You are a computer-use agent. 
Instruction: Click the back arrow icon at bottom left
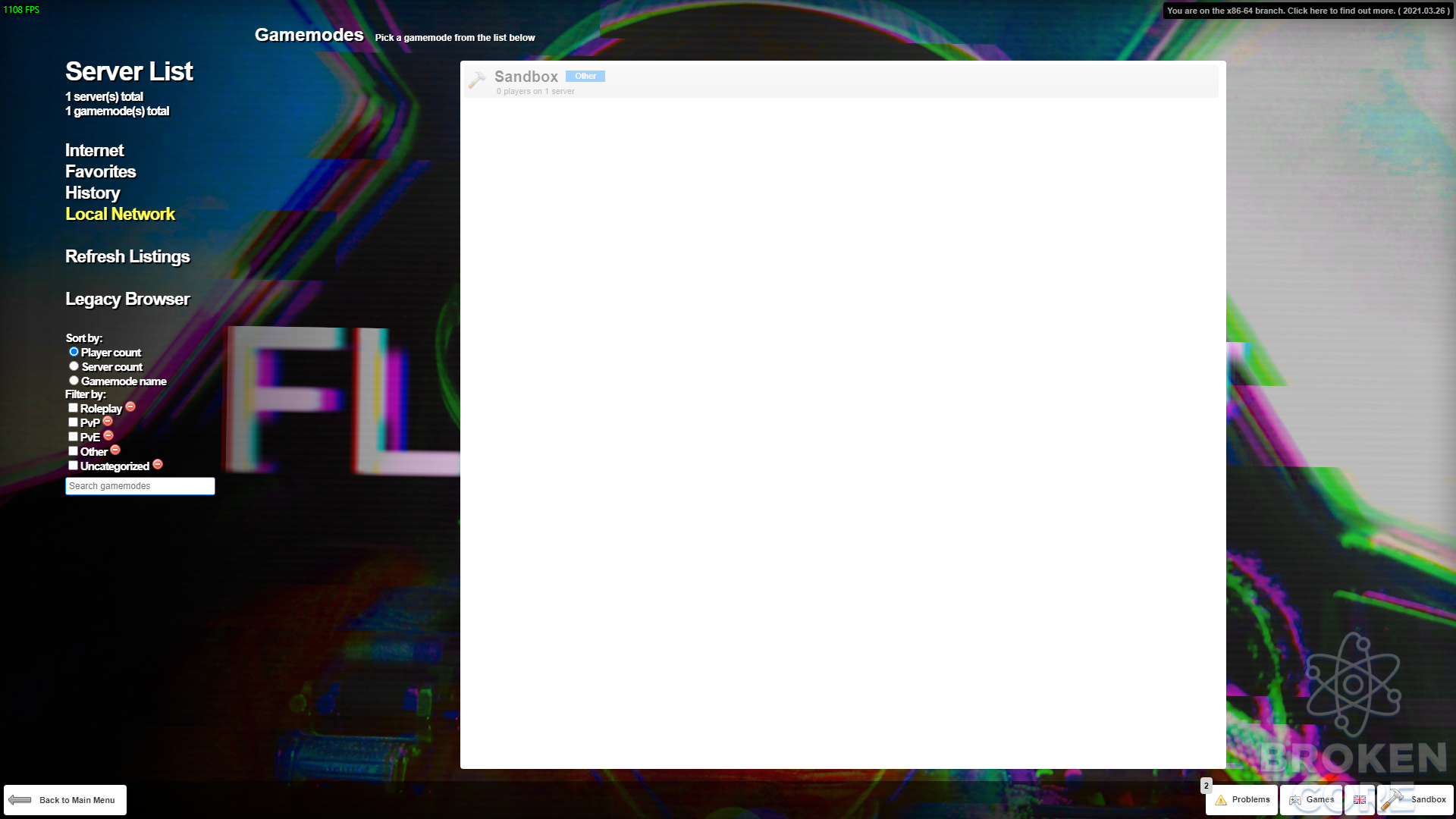tap(20, 800)
